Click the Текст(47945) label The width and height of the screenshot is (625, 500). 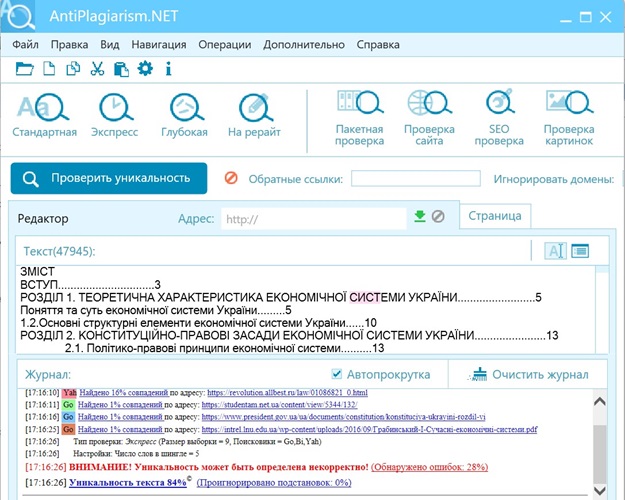click(59, 251)
